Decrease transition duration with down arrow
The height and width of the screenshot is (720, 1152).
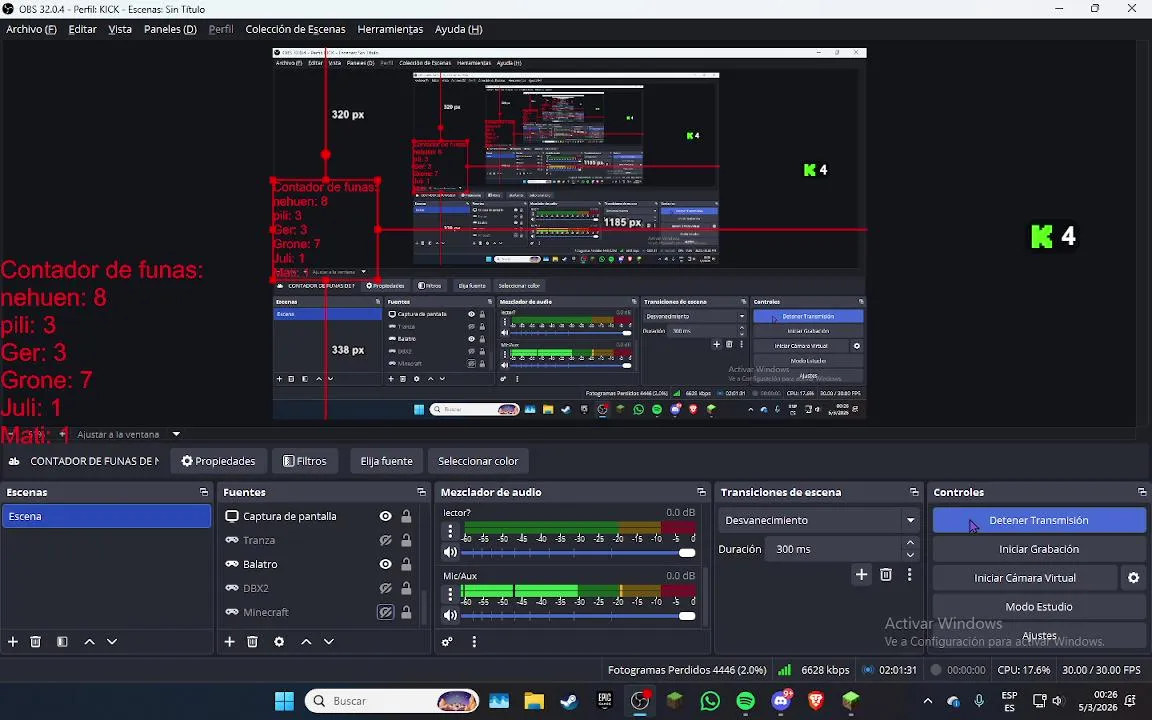pos(910,555)
